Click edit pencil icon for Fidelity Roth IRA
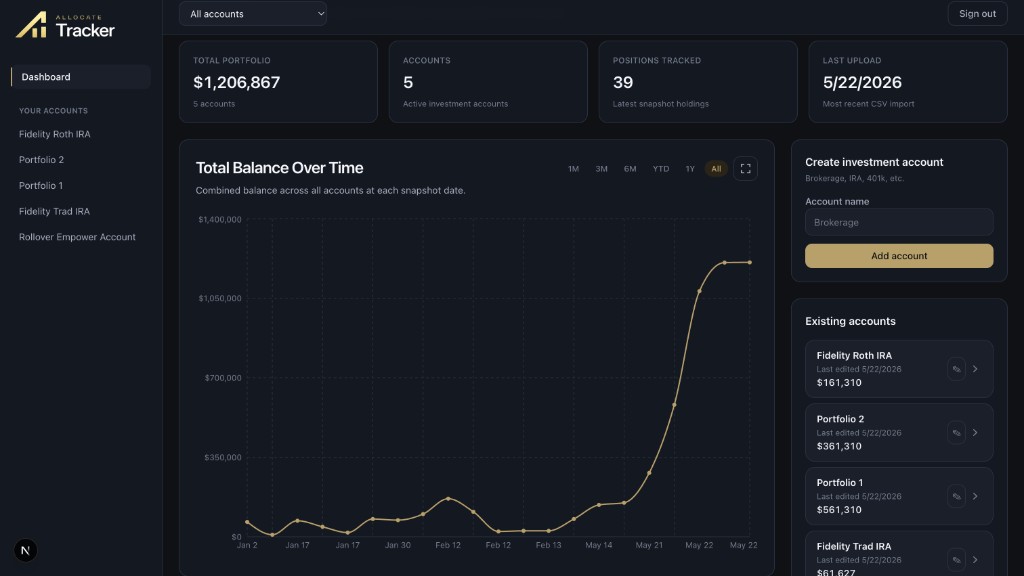 click(956, 369)
